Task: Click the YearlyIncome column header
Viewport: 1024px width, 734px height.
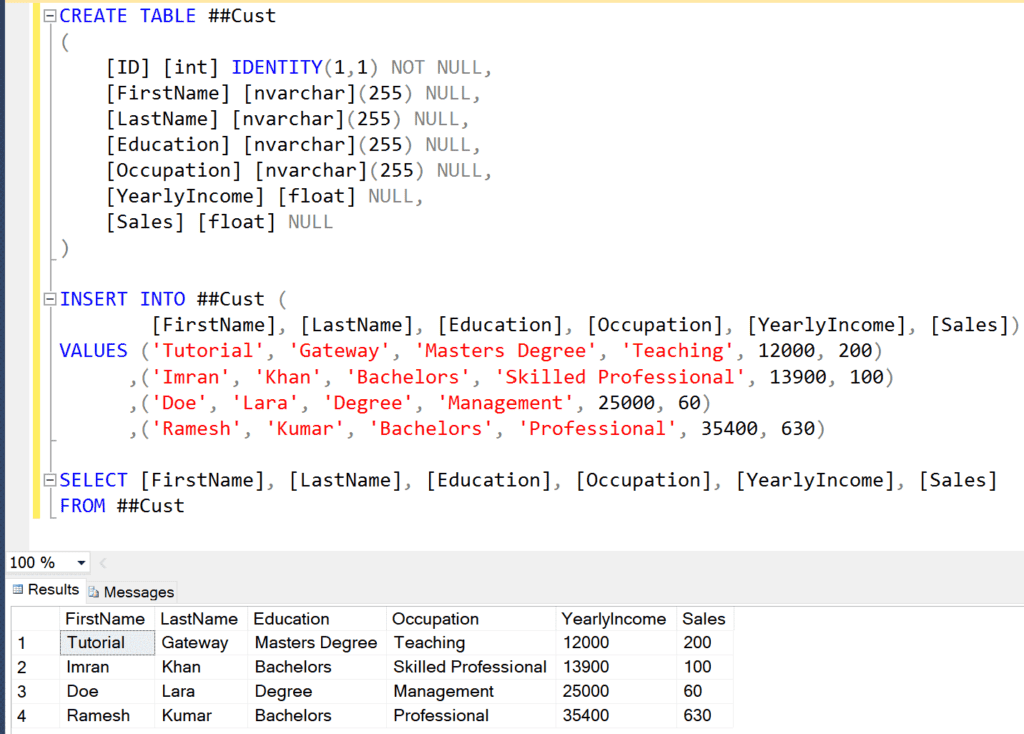Action: (x=613, y=618)
